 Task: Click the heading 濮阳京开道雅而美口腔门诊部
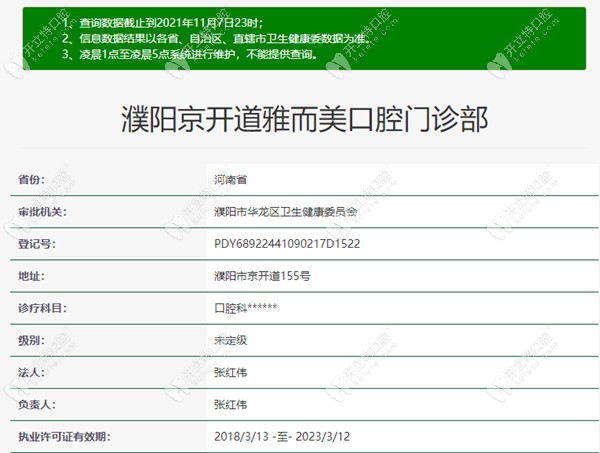(304, 119)
